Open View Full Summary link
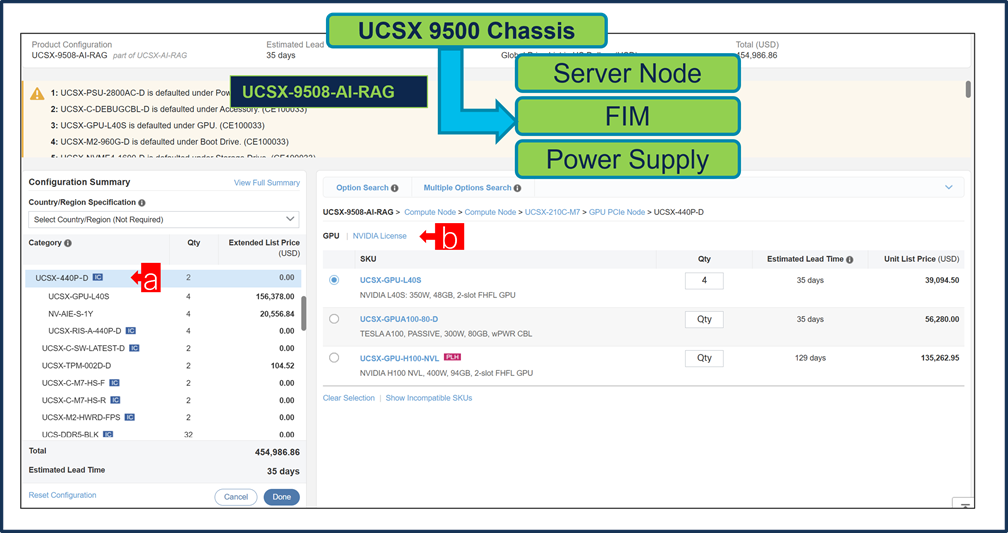1008x533 pixels. click(x=267, y=183)
